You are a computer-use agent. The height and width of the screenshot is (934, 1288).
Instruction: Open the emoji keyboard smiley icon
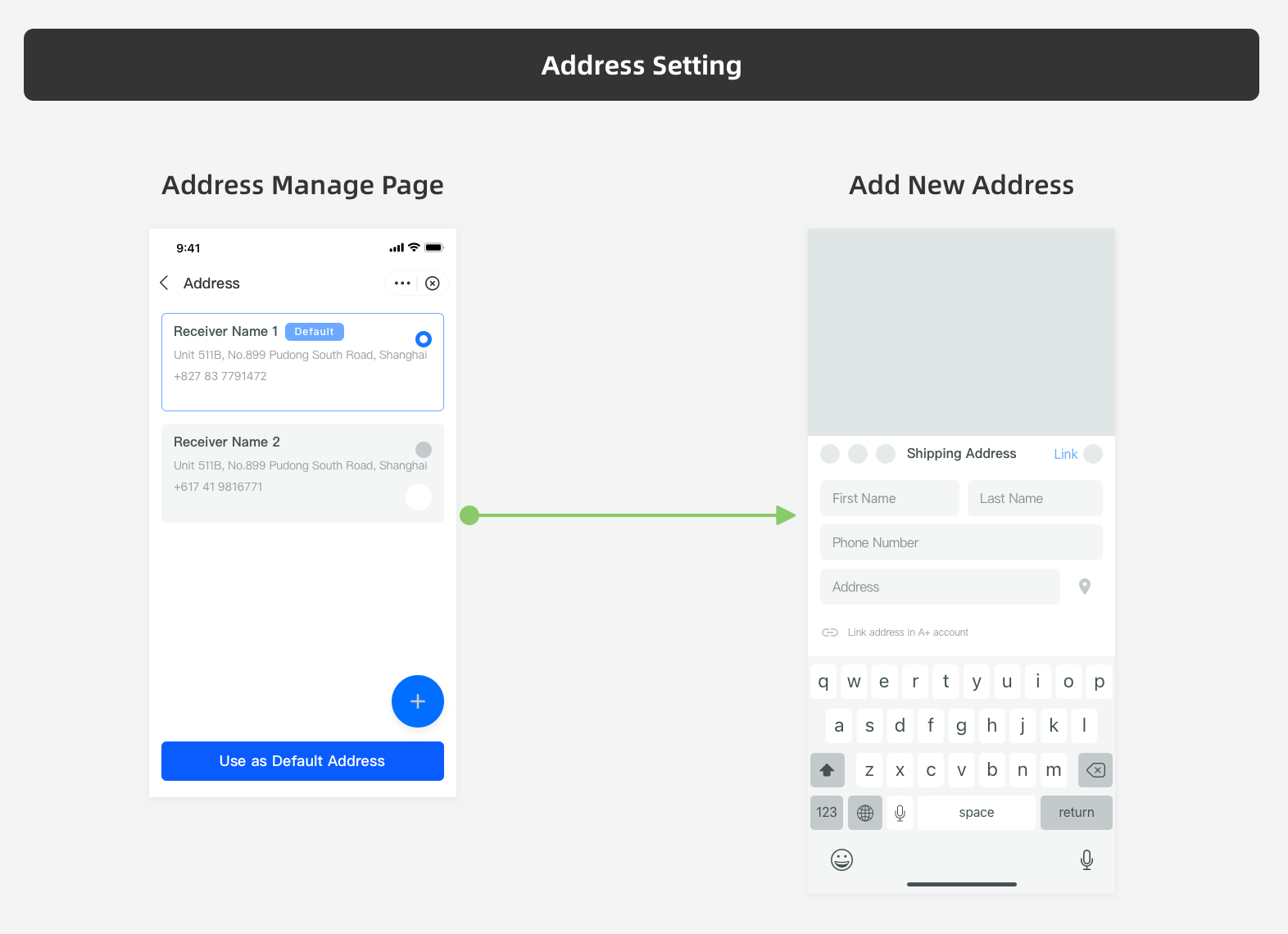click(841, 859)
